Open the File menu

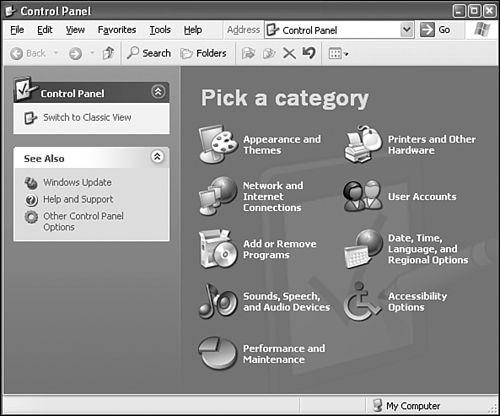[x=17, y=30]
